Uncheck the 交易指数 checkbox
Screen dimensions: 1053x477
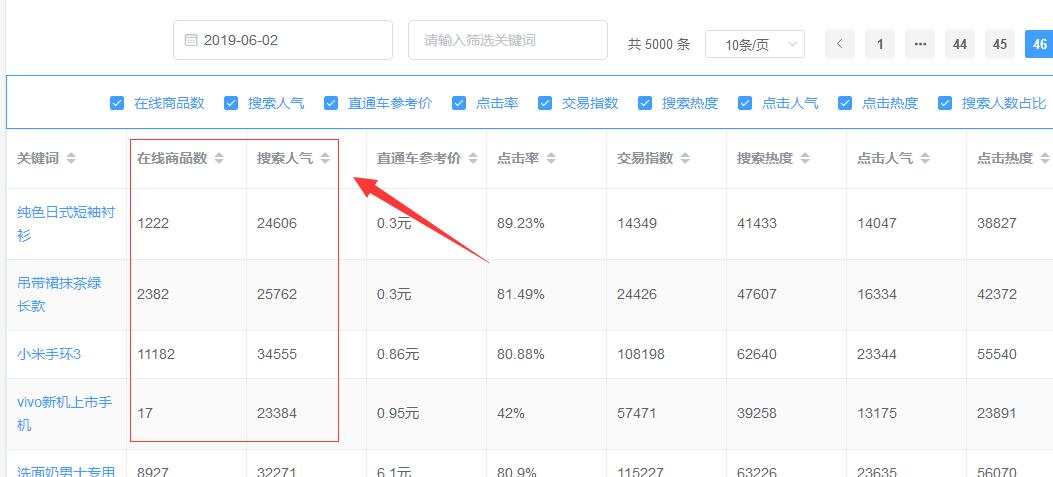click(x=545, y=103)
